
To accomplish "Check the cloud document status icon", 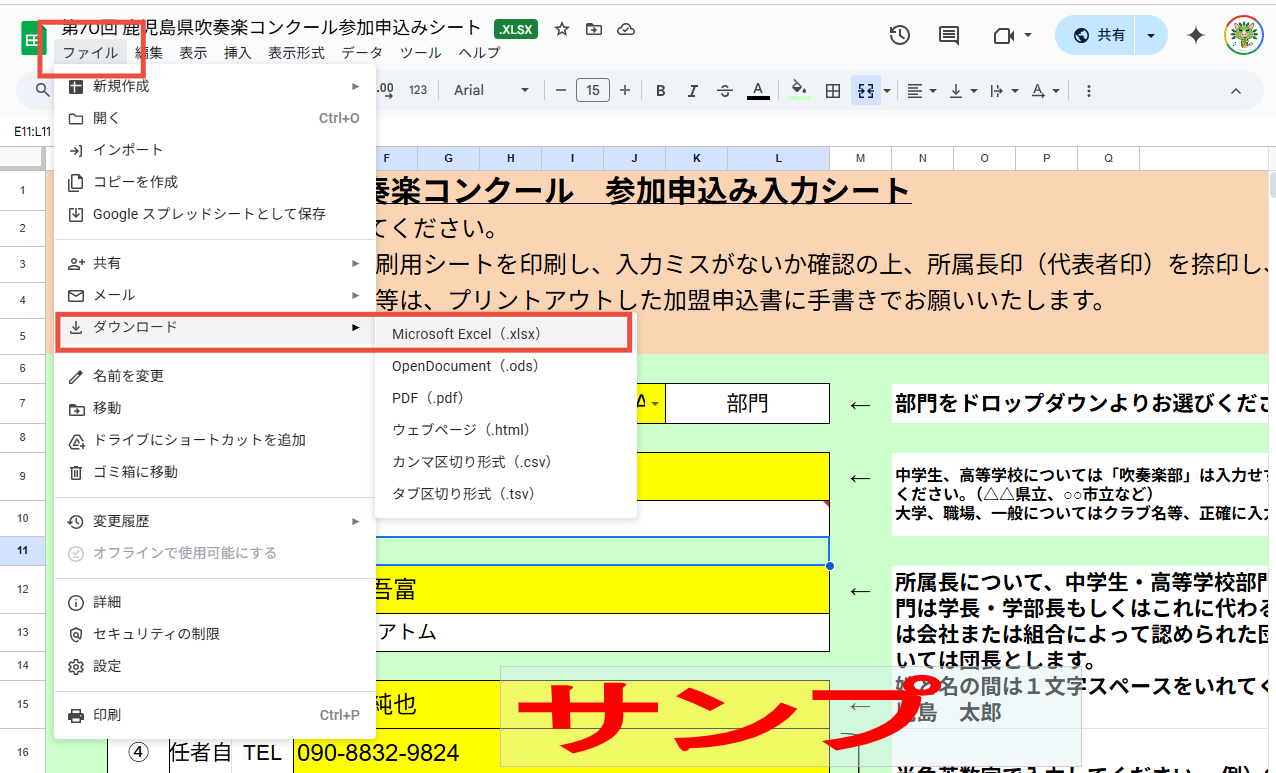I will [626, 30].
